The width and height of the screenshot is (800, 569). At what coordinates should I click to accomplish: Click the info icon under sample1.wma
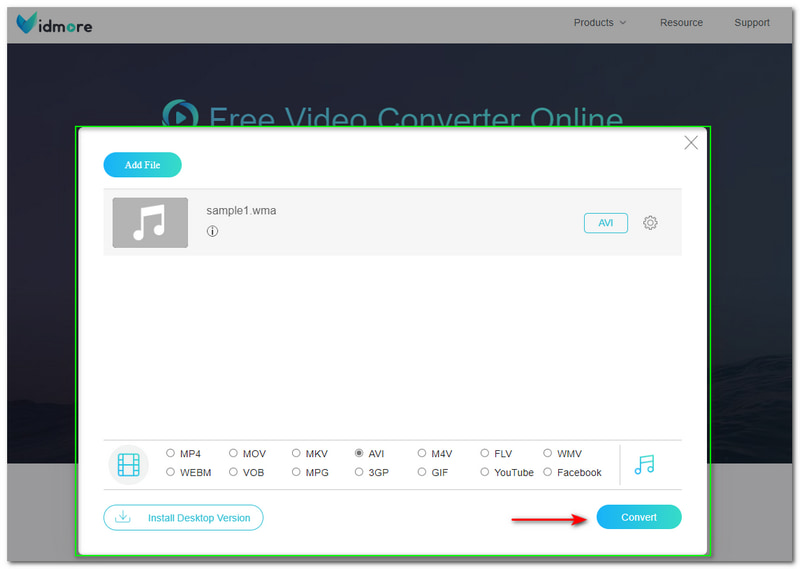pos(212,231)
